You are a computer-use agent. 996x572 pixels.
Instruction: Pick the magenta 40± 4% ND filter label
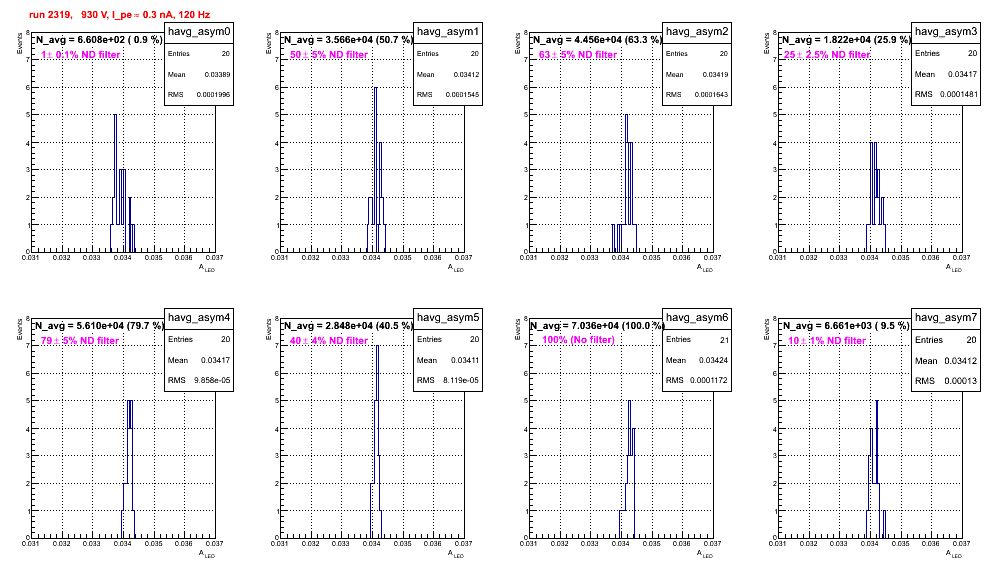pos(329,341)
